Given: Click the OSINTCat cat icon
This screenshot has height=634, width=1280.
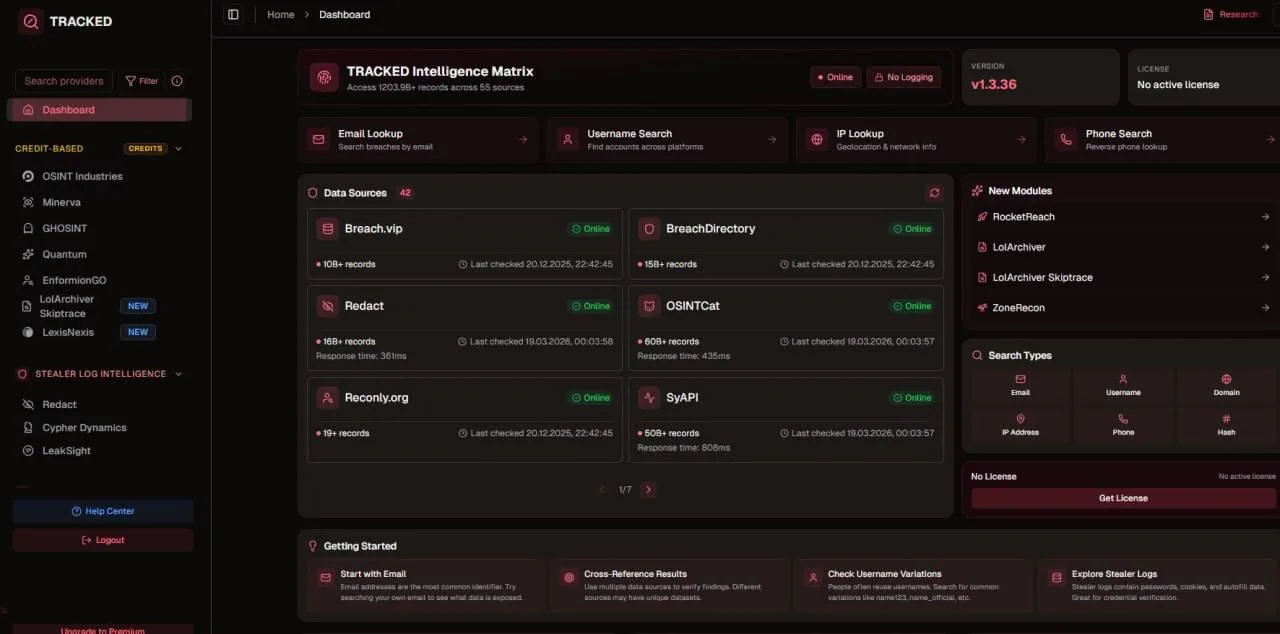Looking at the screenshot, I should point(648,306).
